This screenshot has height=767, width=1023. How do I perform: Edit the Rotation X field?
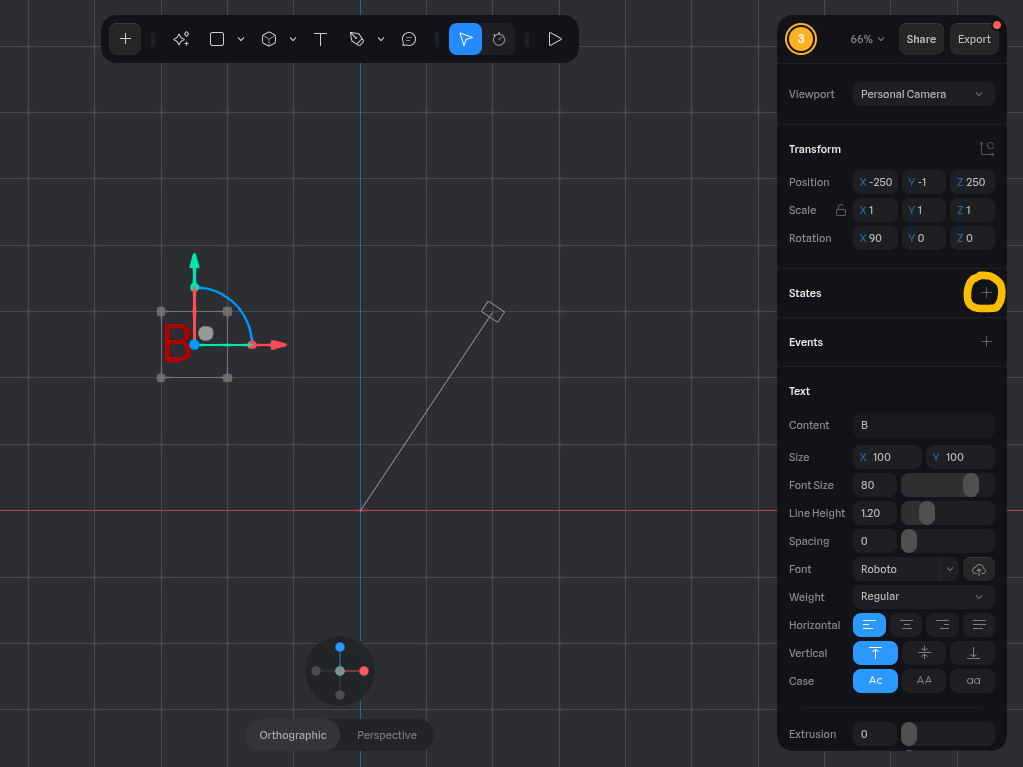point(875,238)
